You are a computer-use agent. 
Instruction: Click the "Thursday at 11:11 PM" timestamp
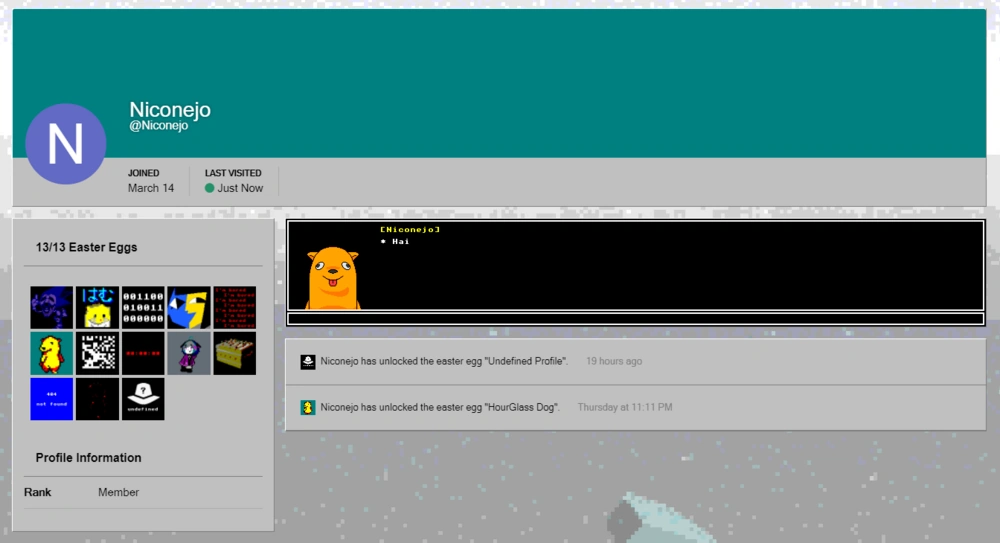625,407
